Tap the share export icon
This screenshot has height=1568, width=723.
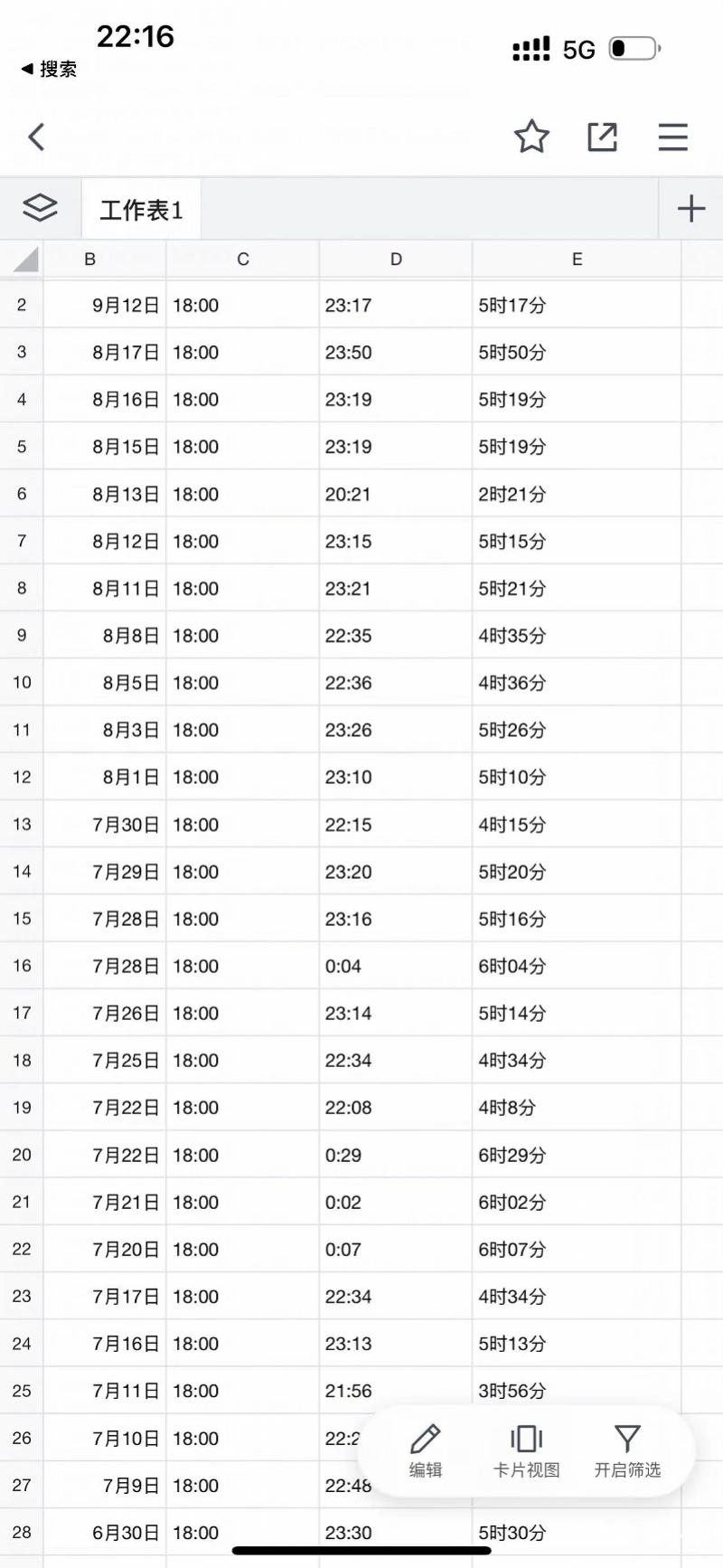click(x=602, y=137)
